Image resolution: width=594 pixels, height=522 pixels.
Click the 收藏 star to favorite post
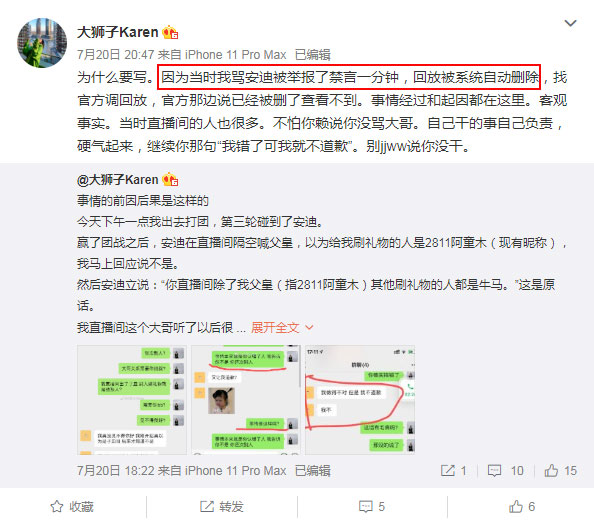(x=72, y=507)
